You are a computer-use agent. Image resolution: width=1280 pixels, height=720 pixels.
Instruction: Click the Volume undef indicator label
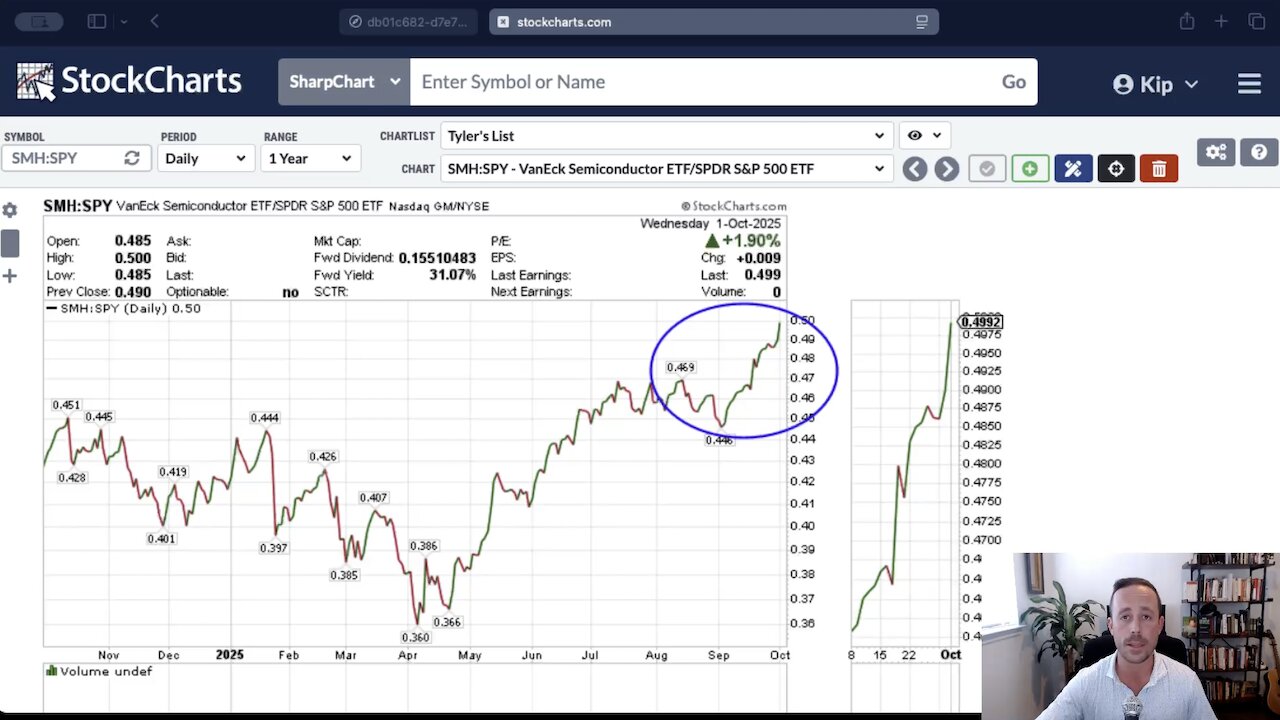point(99,671)
